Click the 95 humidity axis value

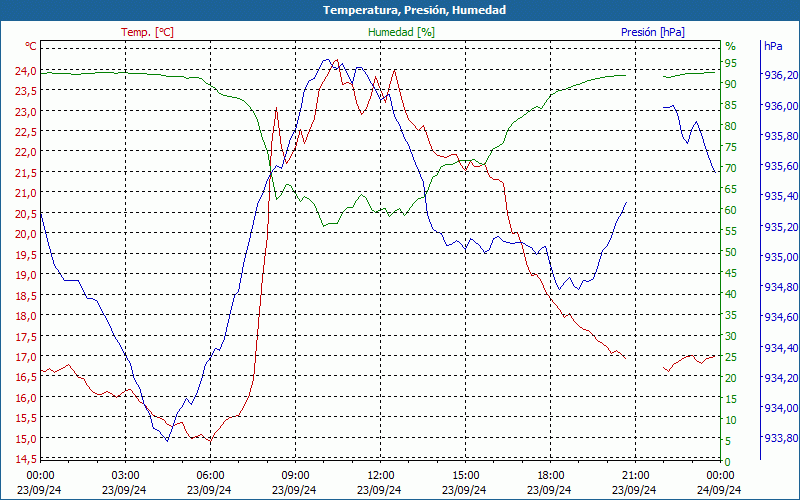tap(731, 63)
